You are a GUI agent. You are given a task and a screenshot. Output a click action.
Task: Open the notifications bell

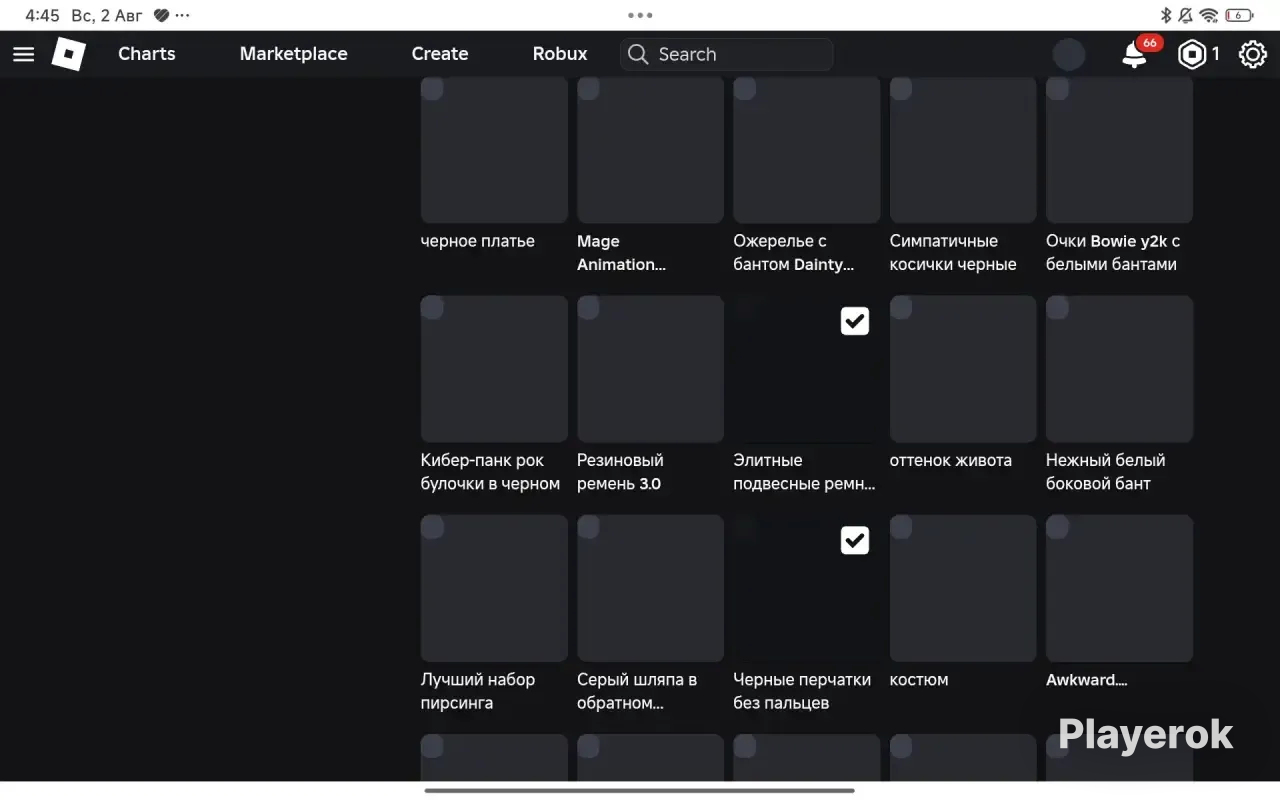click(1134, 55)
